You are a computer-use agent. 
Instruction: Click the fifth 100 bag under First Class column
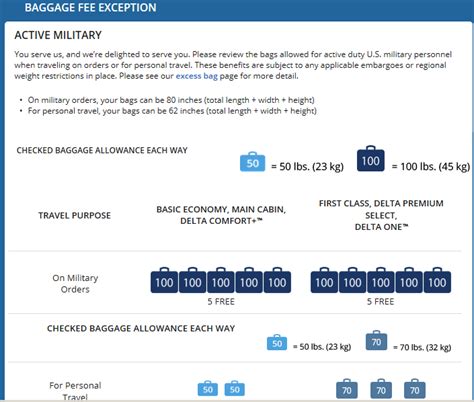coord(437,280)
